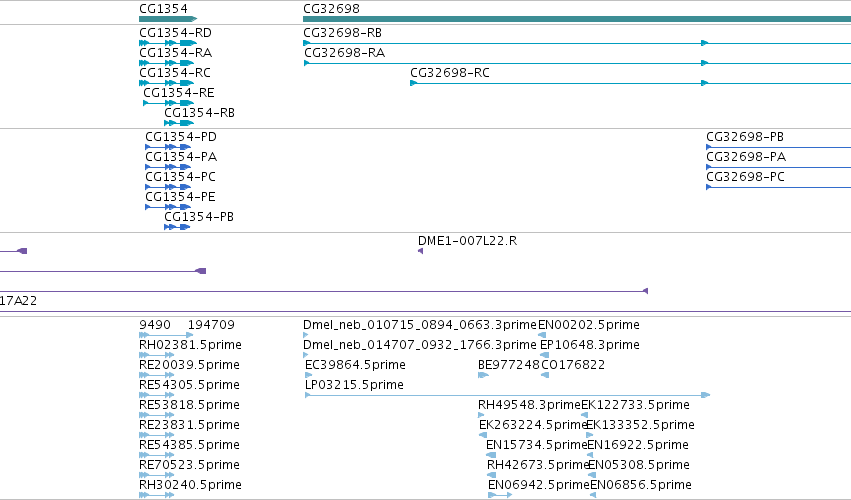Select transcript CG32698-RC label
This screenshot has height=500, width=851.
pos(450,73)
